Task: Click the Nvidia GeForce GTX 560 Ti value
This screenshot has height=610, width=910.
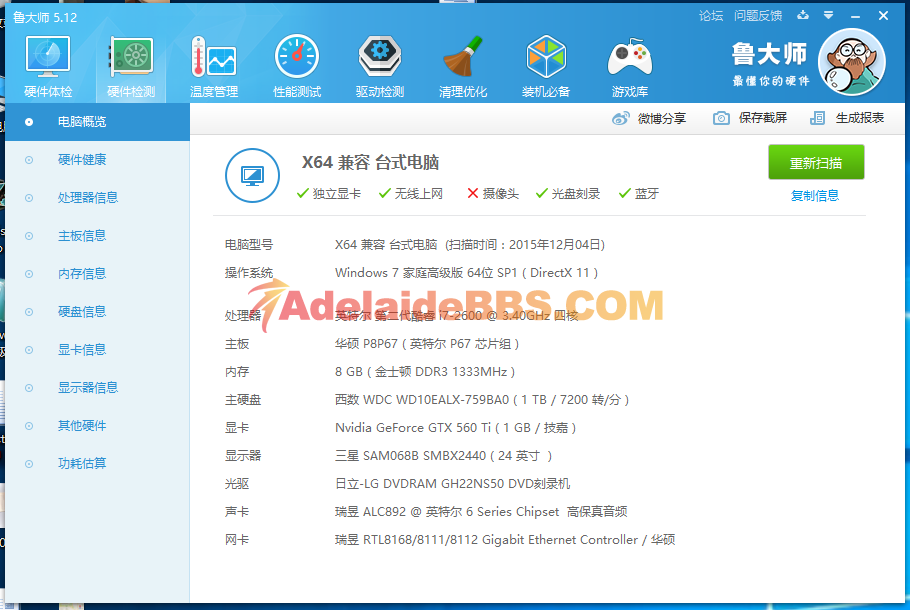Action: 456,428
